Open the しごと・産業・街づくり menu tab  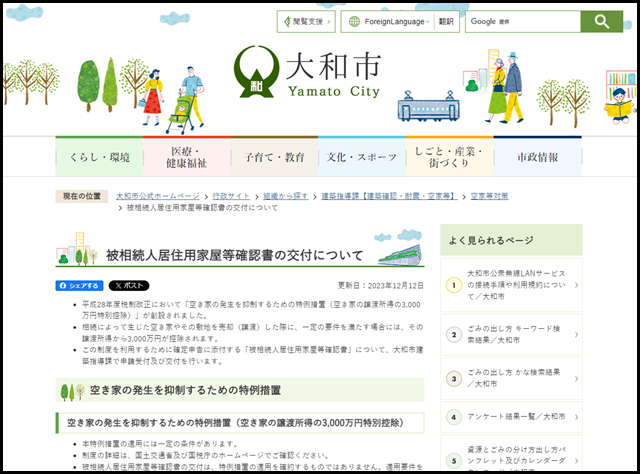pyautogui.click(x=449, y=157)
